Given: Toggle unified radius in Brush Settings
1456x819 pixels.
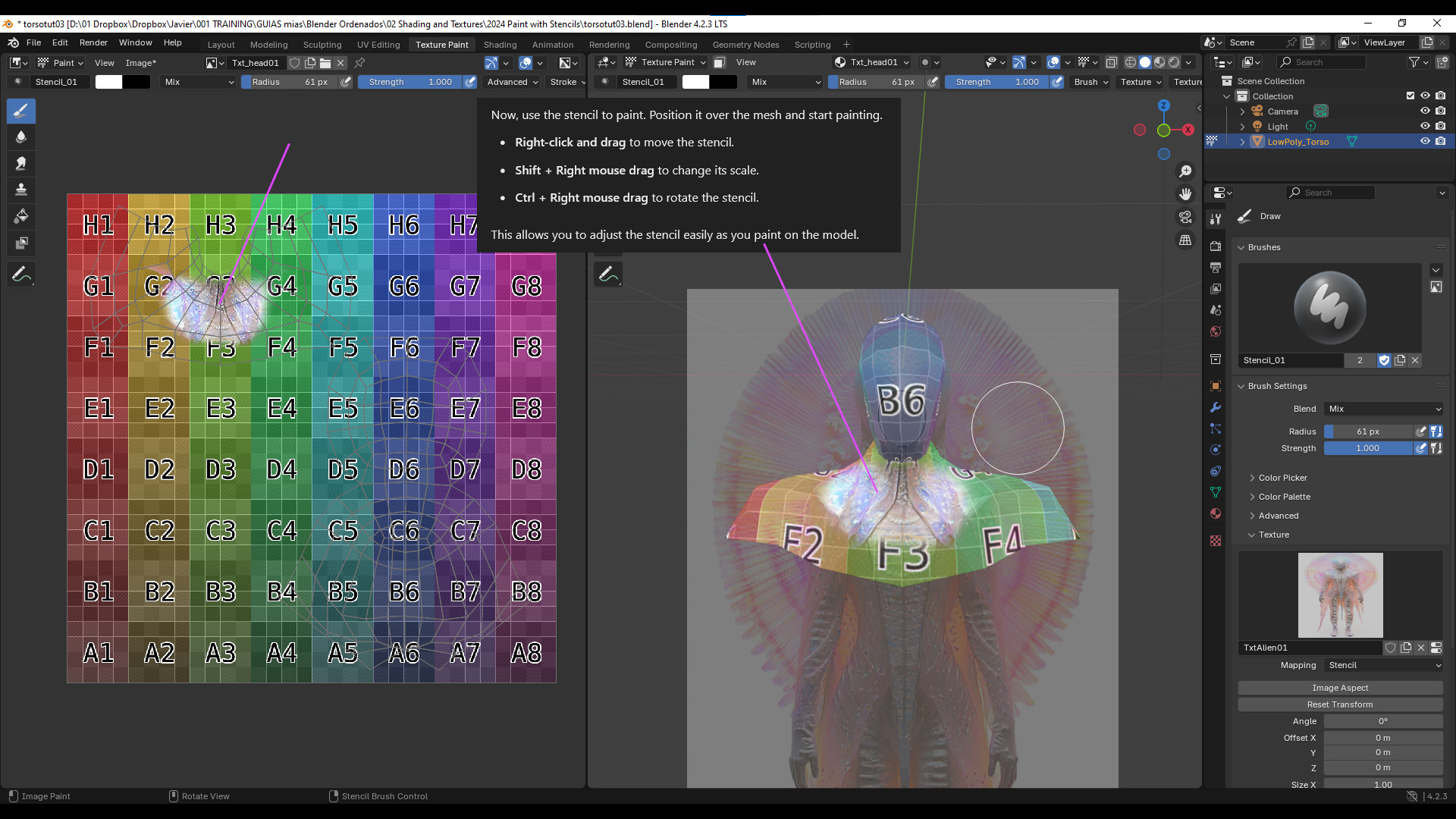Looking at the screenshot, I should coord(1436,431).
